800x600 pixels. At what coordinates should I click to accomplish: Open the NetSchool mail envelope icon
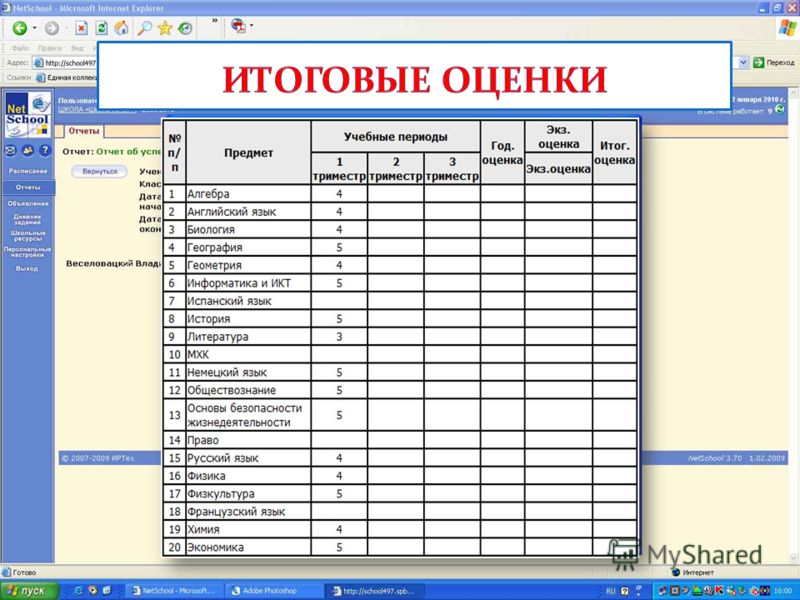(10, 150)
